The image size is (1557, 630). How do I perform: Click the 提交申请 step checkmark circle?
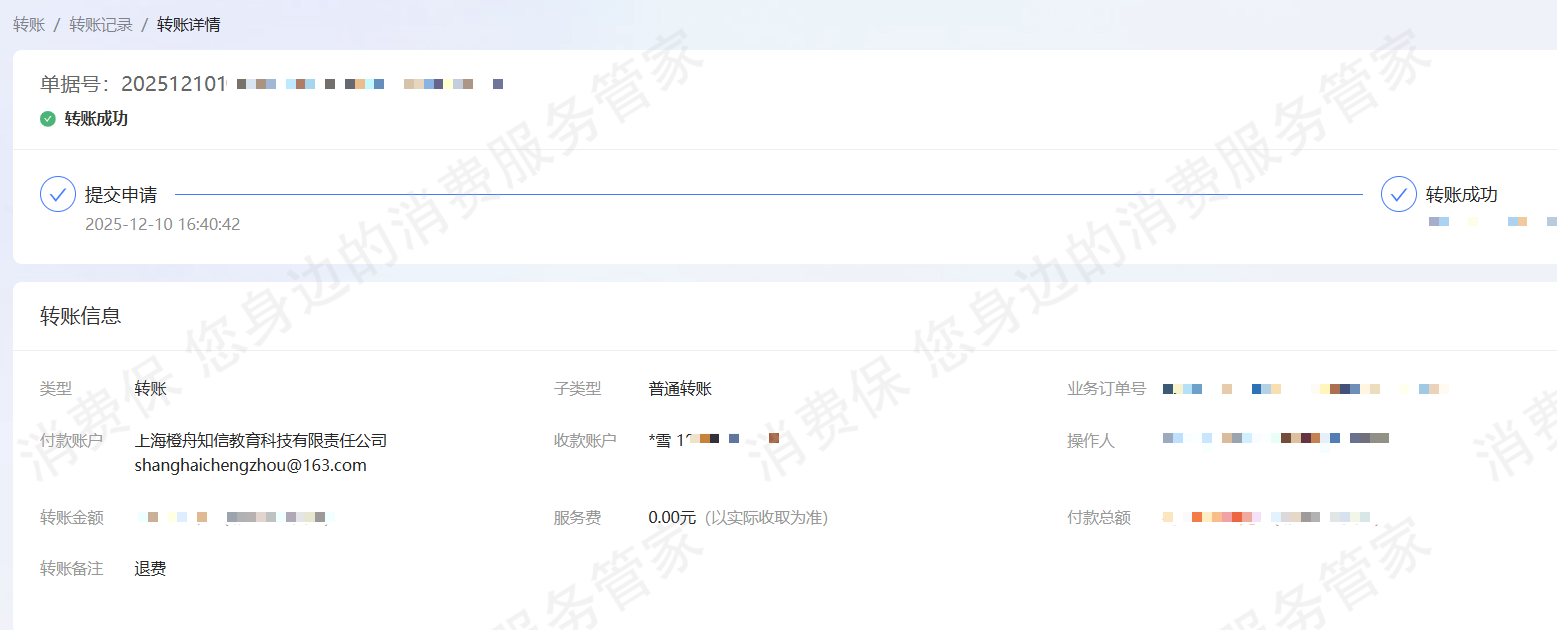pos(58,194)
